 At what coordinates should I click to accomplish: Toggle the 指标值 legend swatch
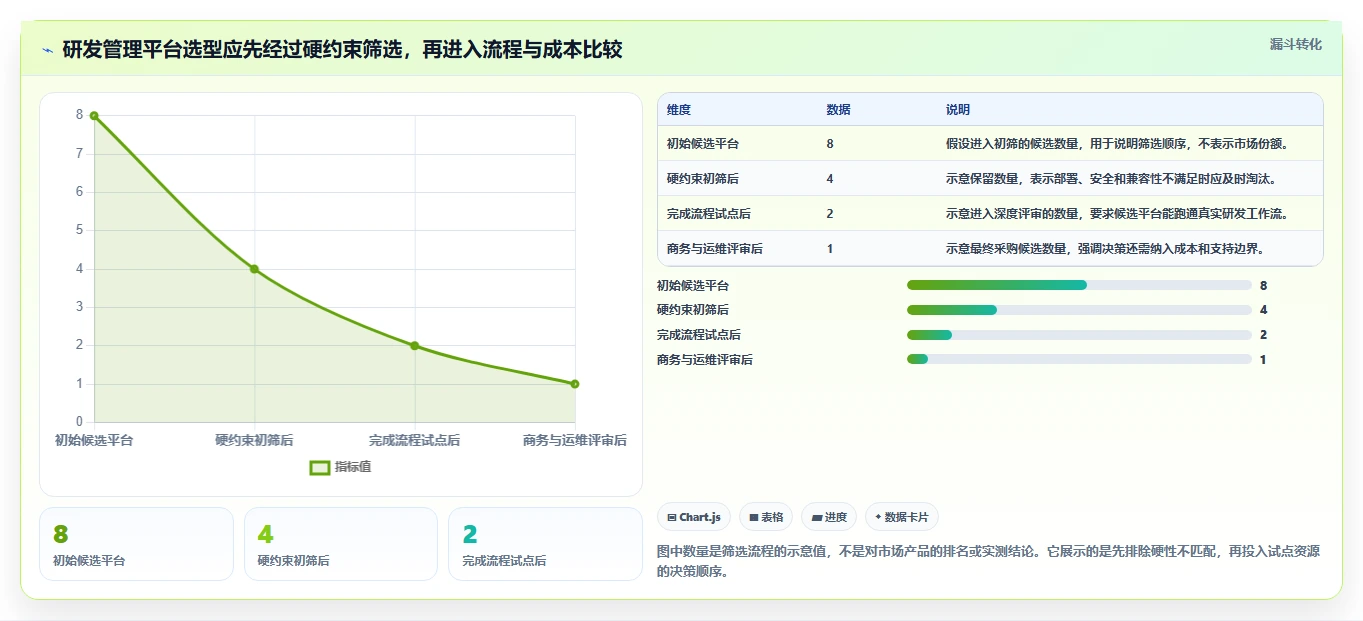[x=320, y=467]
